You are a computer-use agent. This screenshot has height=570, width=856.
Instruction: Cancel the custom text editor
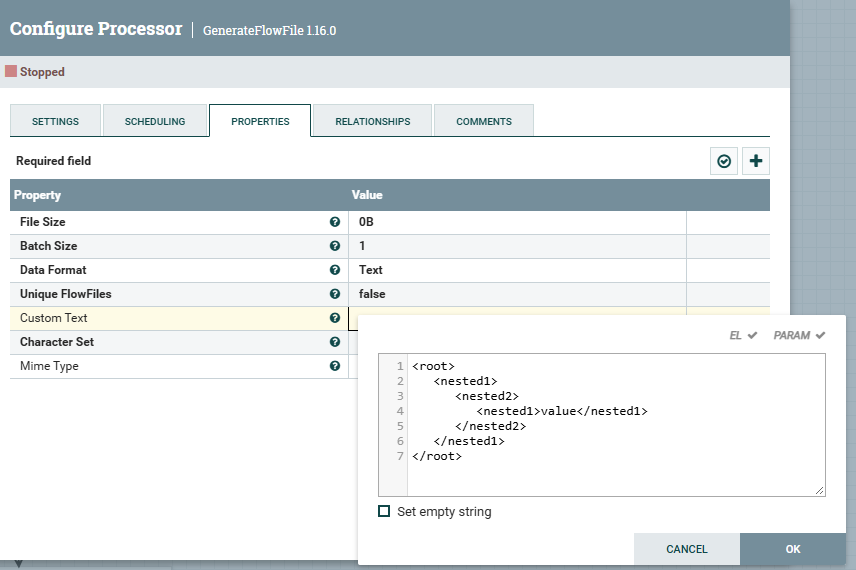[x=686, y=549]
